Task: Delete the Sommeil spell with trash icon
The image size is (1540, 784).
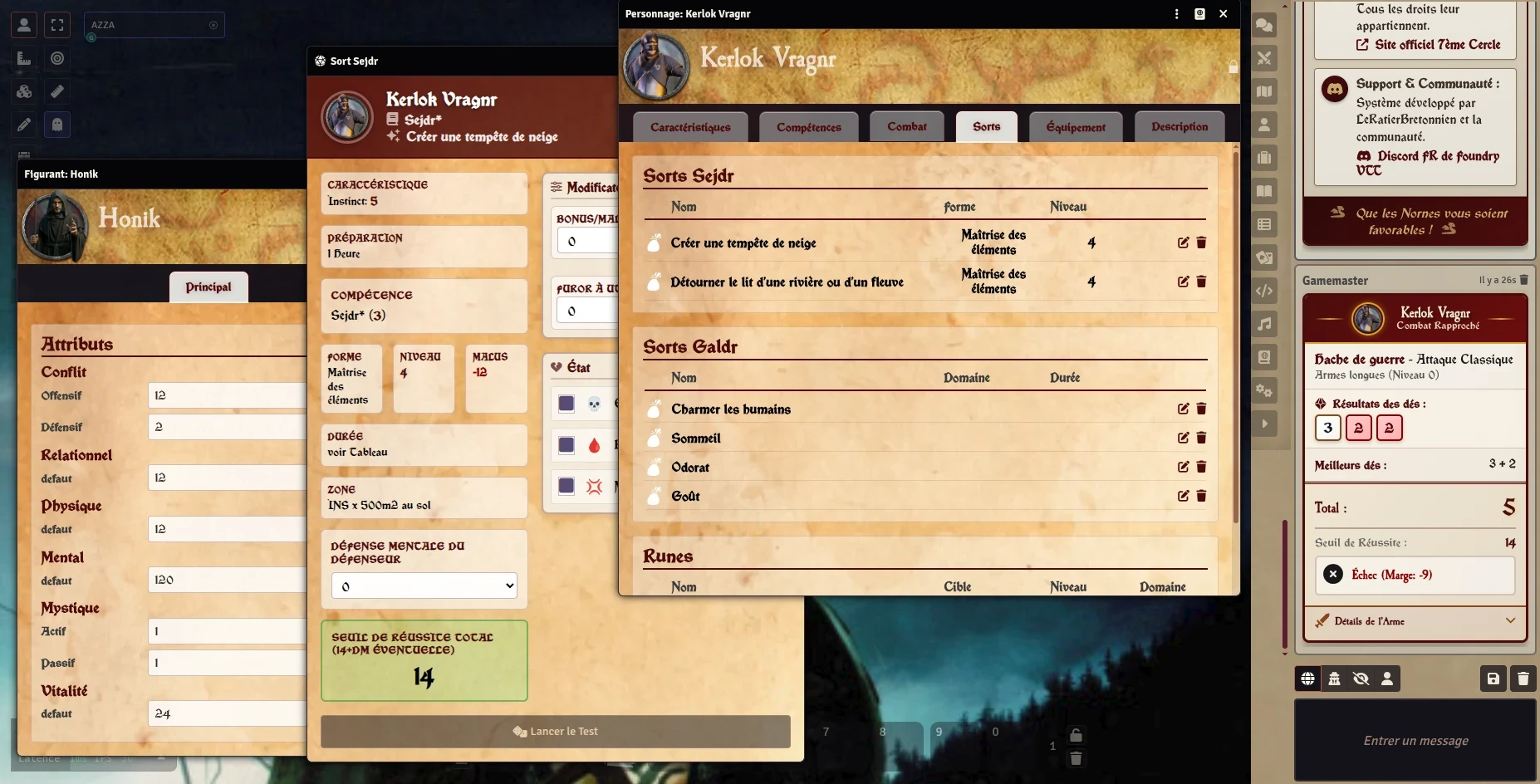Action: 1201,438
